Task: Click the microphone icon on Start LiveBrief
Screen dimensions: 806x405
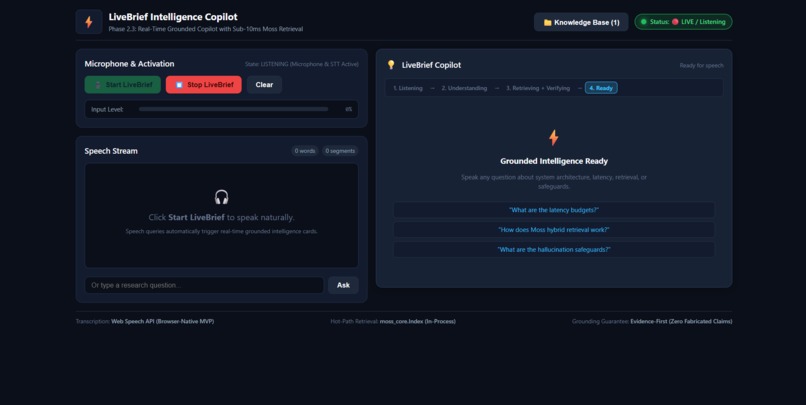Action: click(x=98, y=85)
